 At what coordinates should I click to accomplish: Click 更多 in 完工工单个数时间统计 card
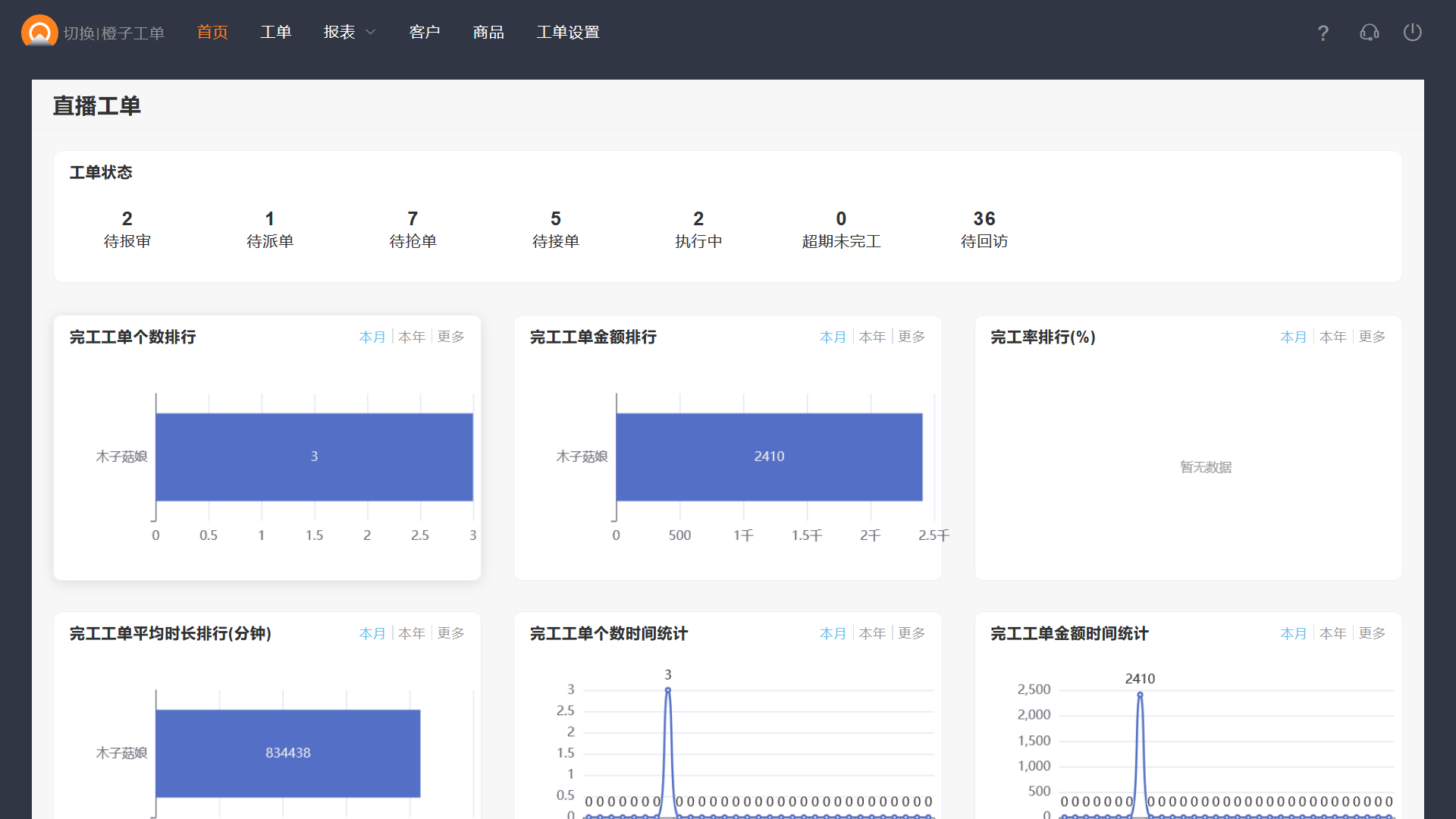tap(912, 633)
